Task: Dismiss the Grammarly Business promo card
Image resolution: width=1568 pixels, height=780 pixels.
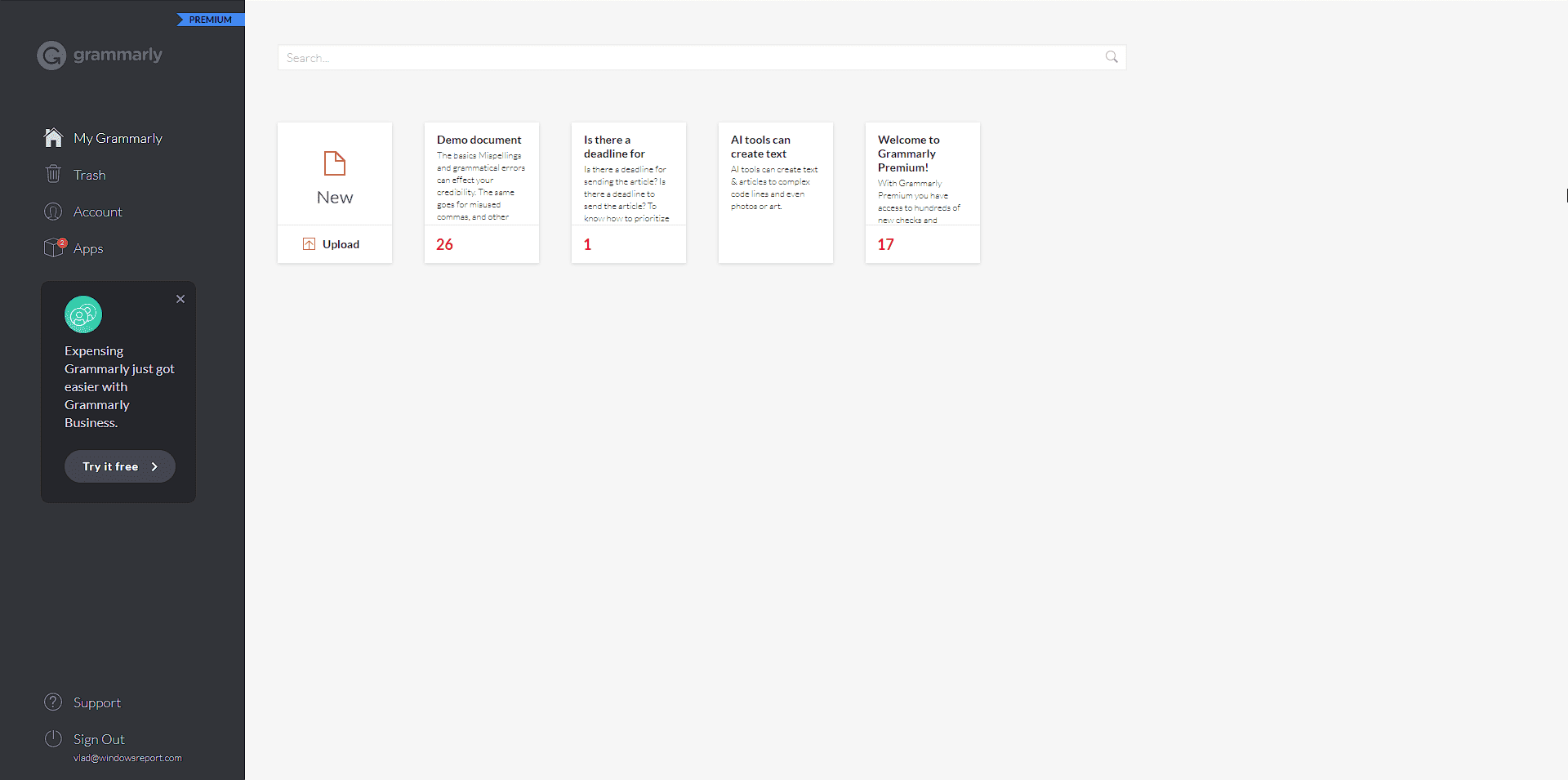Action: [180, 299]
